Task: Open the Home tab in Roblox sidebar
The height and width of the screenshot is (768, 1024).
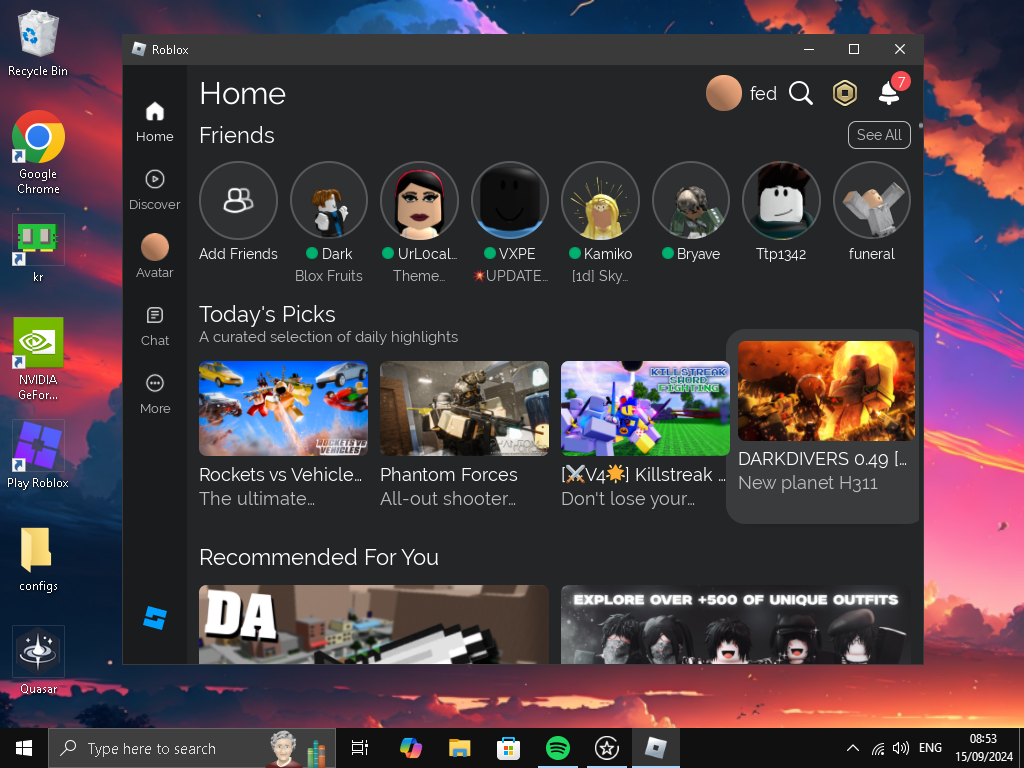Action: coord(155,122)
